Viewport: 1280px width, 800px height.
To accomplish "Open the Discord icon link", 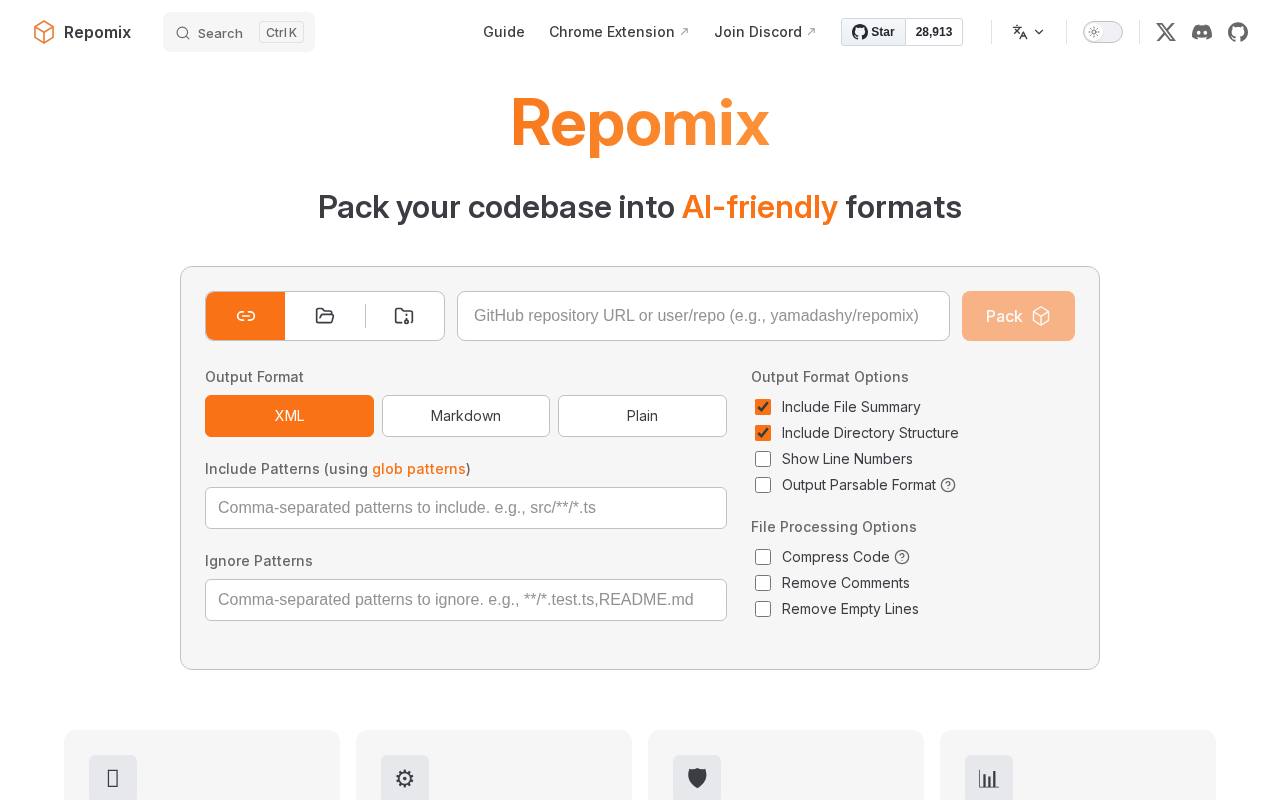I will [1202, 32].
